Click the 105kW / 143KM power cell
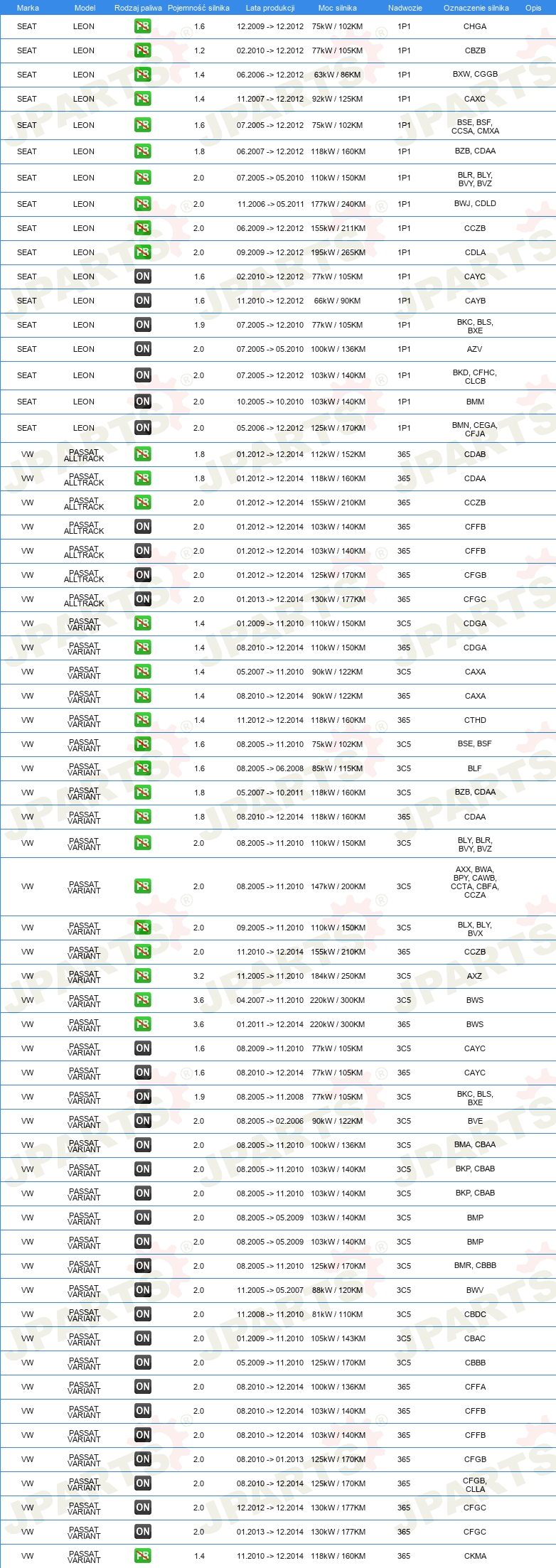556x1568 pixels. pos(338,1338)
